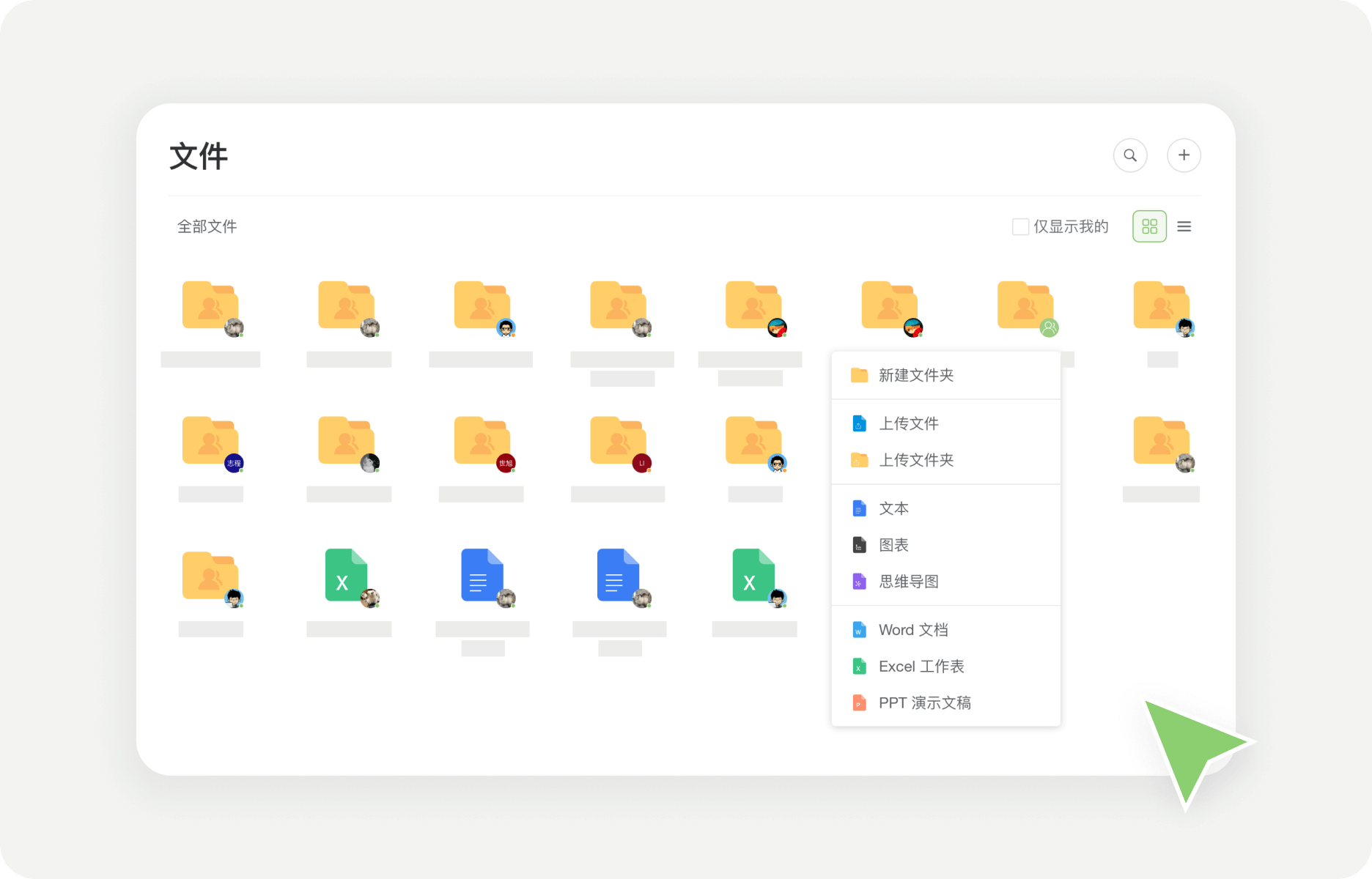
Task: Click the yellow upload folder icon
Action: pos(858,459)
